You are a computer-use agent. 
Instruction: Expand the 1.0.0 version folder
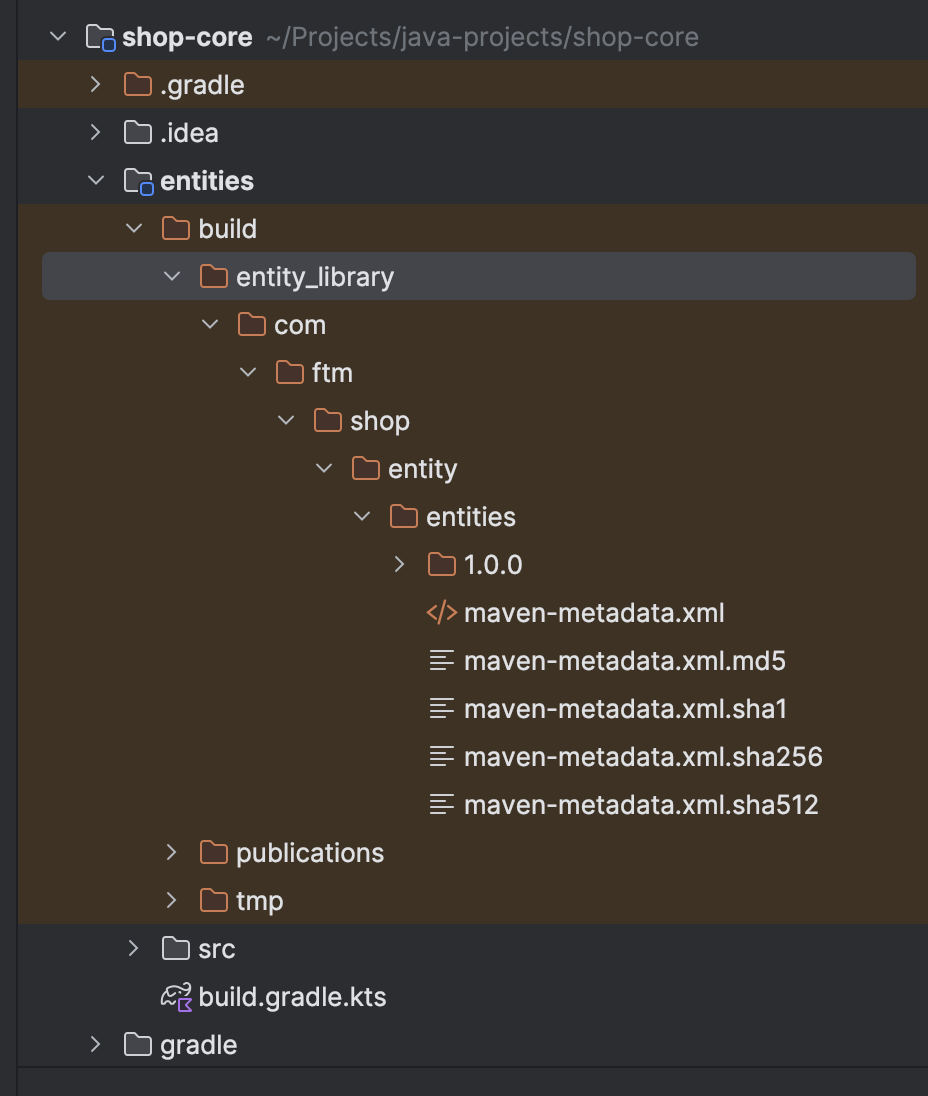point(399,565)
